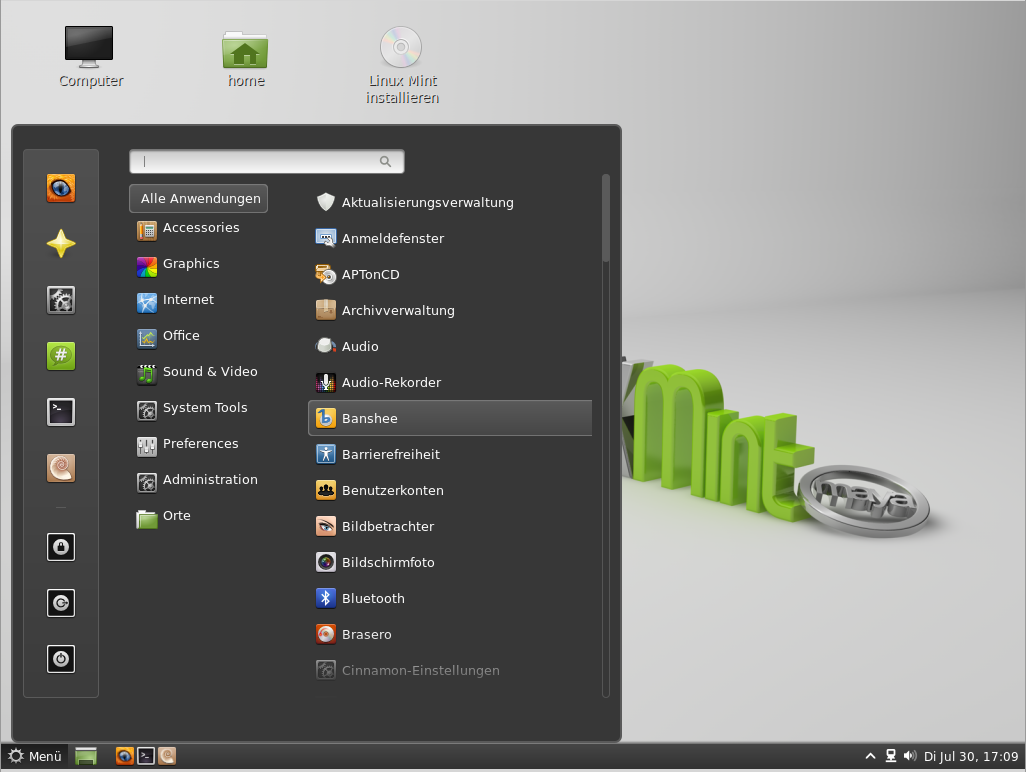
Task: Click the logout icon in menu sidebar
Action: 61,603
